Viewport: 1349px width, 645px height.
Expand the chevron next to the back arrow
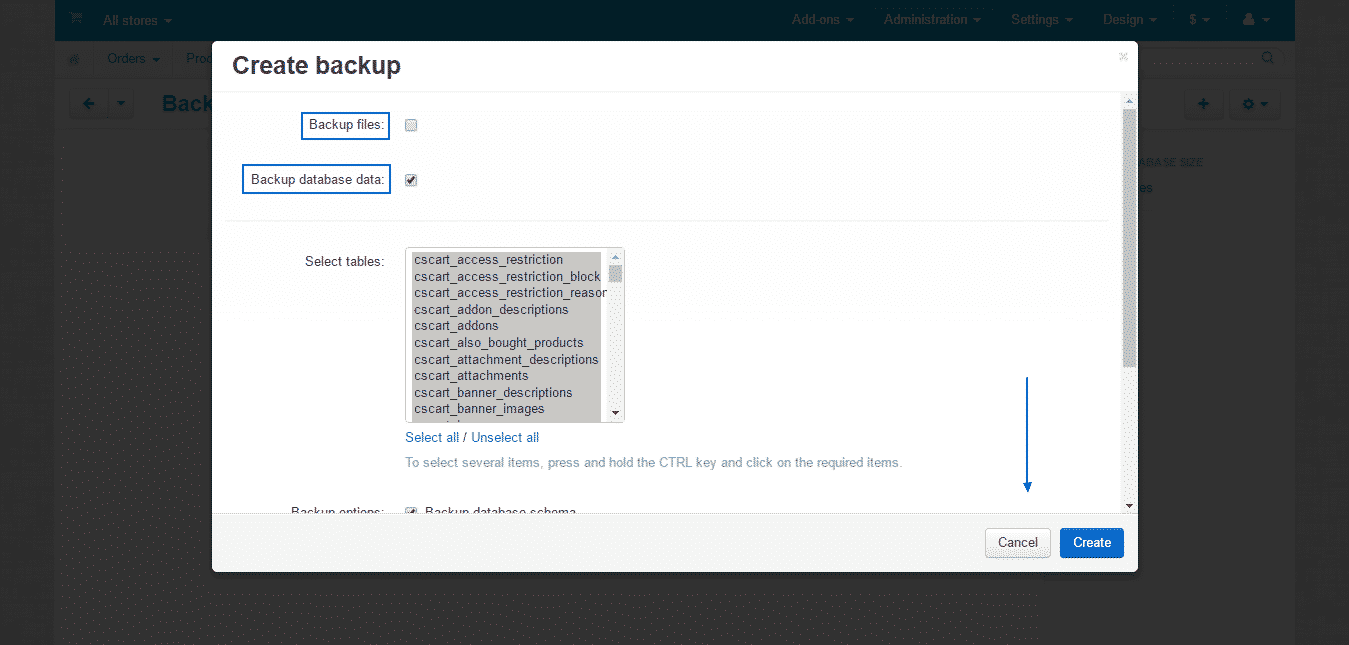pyautogui.click(x=119, y=103)
